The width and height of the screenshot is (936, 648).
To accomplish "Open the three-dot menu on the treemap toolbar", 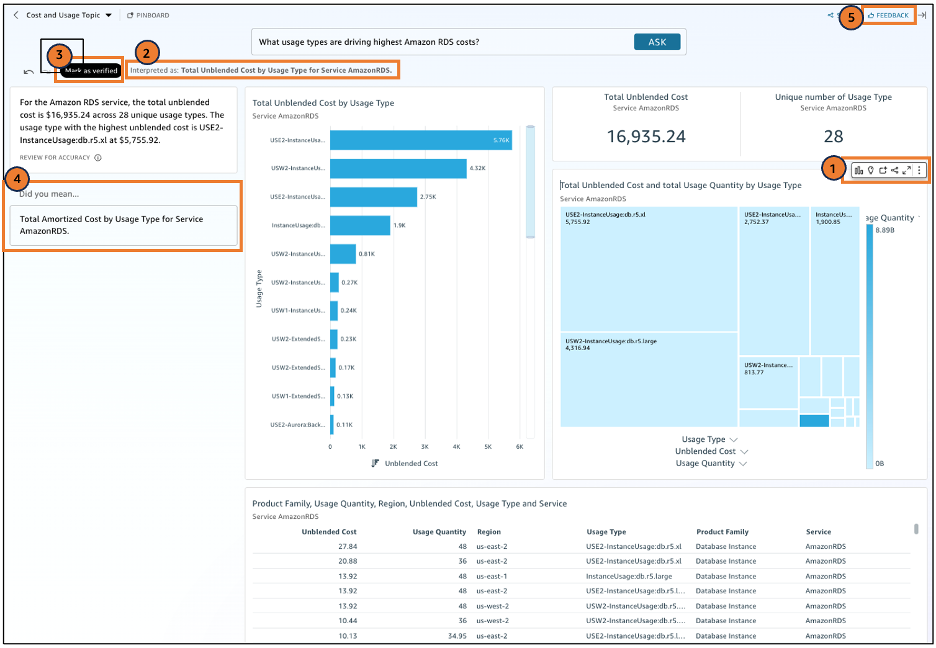I will (919, 170).
